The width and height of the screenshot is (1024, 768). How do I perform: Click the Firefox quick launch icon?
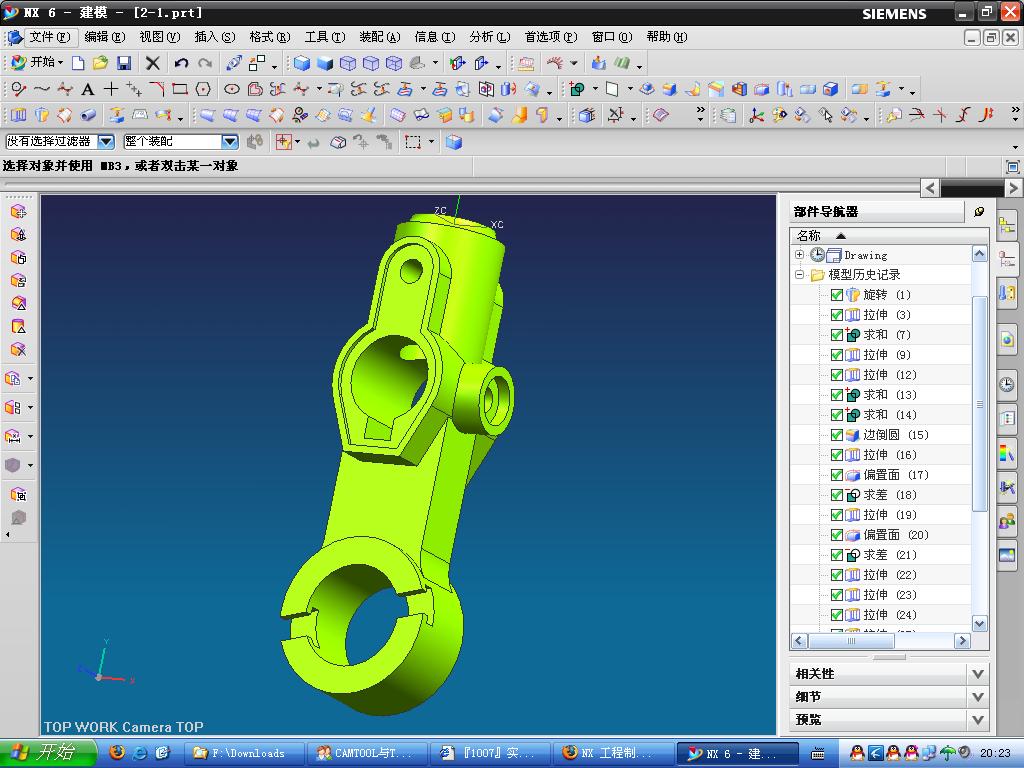point(118,752)
